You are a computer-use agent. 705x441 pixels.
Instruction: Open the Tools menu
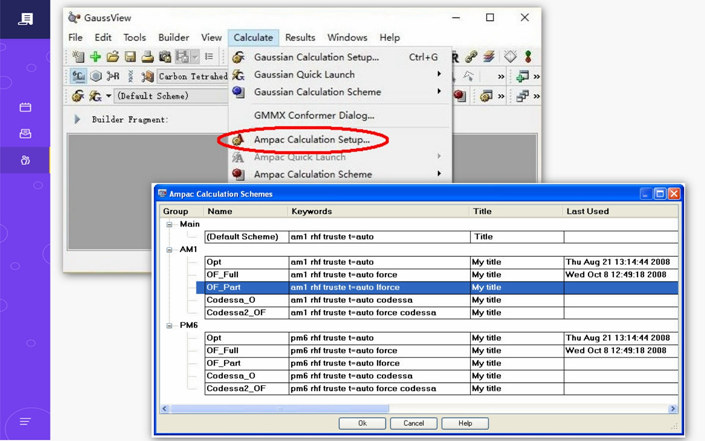tap(134, 37)
